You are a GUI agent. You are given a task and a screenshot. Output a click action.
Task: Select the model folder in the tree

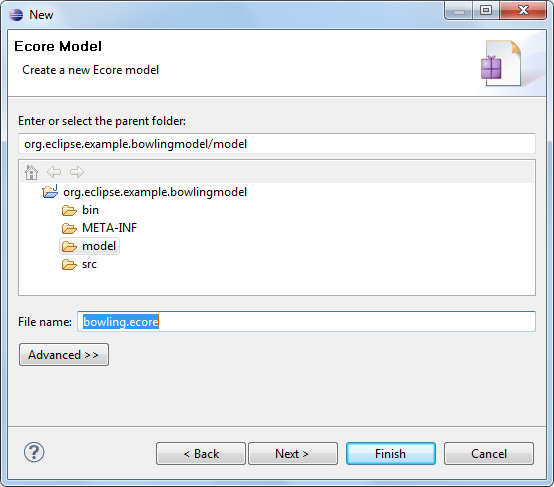tap(89, 246)
